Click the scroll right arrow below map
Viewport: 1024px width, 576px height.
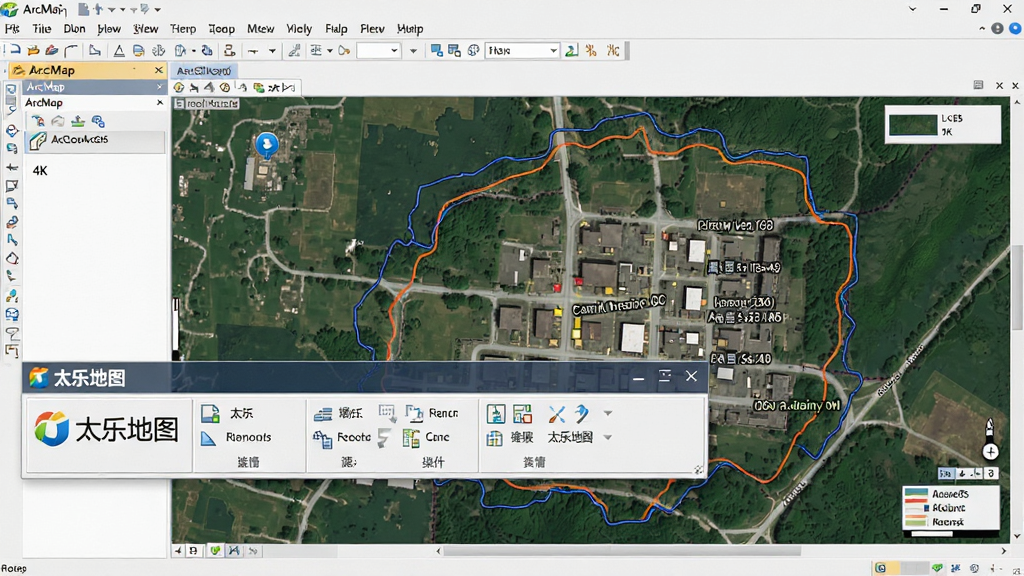click(1004, 551)
